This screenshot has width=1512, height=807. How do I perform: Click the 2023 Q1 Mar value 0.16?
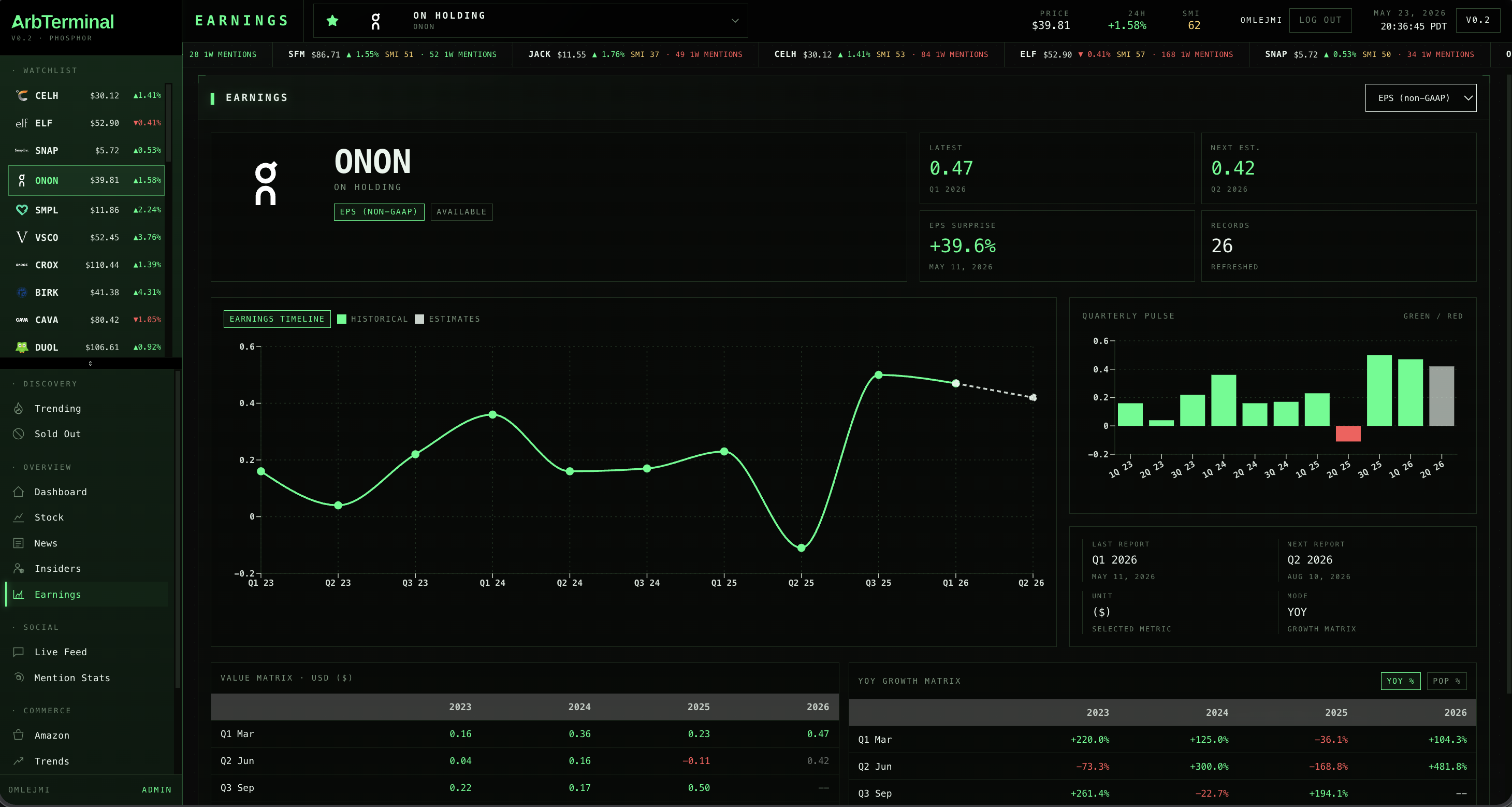tap(460, 733)
